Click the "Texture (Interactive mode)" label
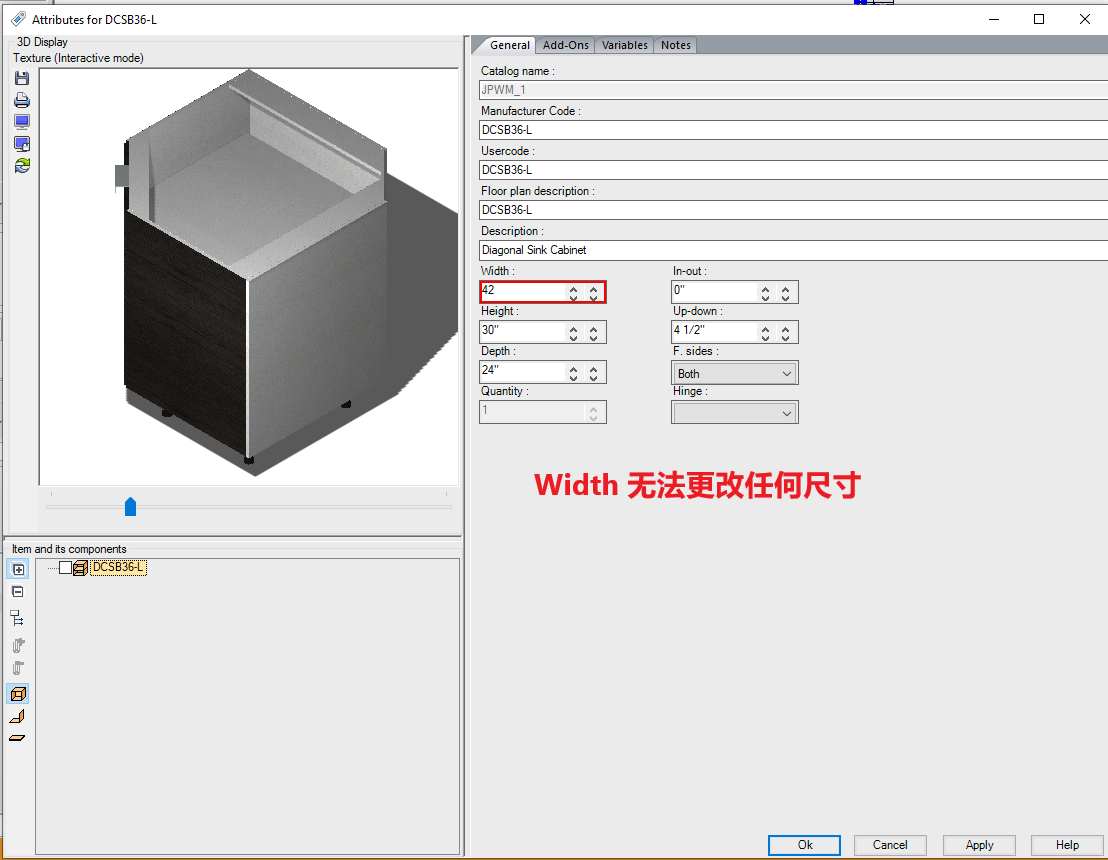Screen dimensions: 1108x860 (78, 58)
